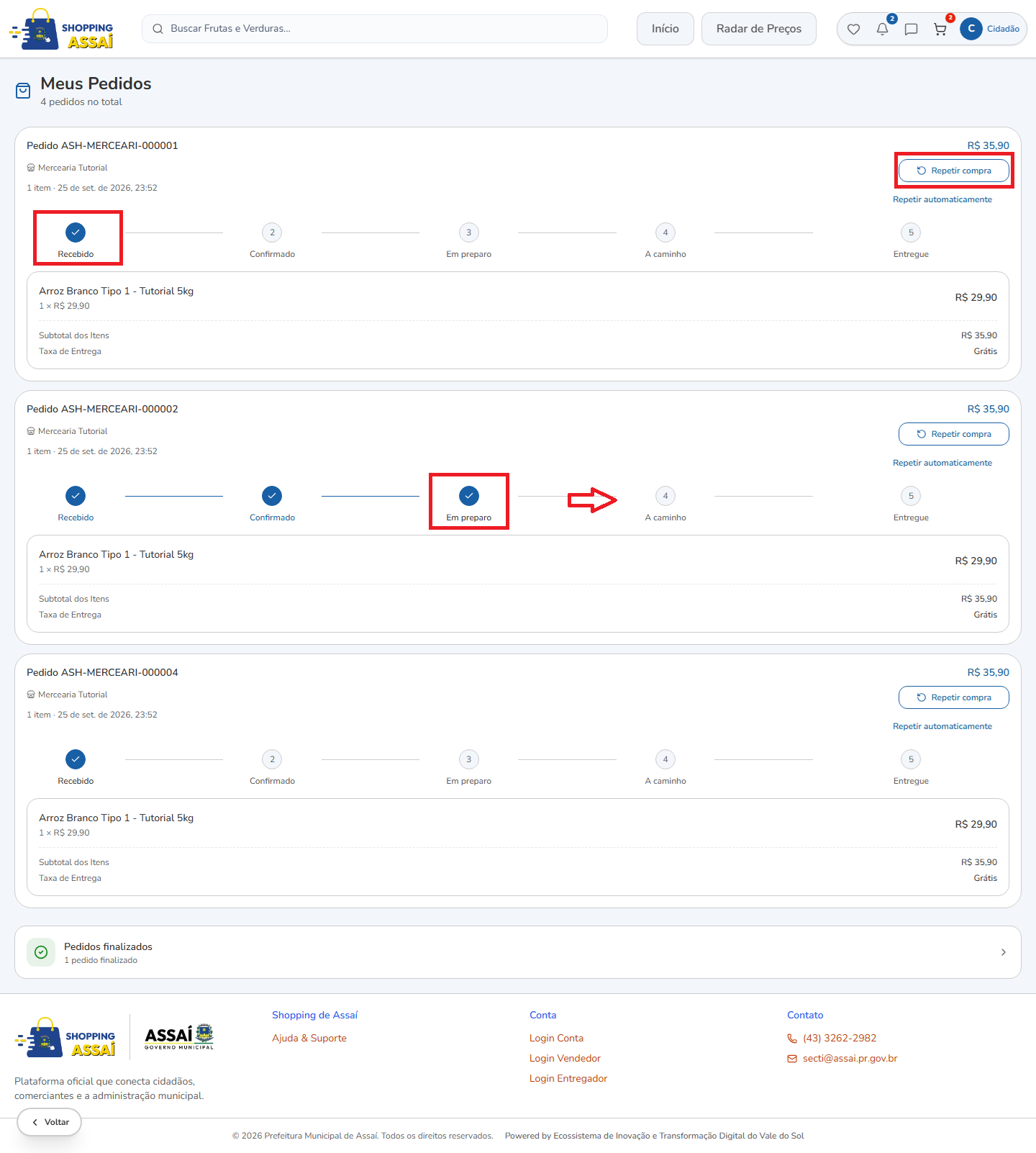The height and width of the screenshot is (1153, 1036).
Task: Click Repetir compra for order 000002
Action: 954,434
